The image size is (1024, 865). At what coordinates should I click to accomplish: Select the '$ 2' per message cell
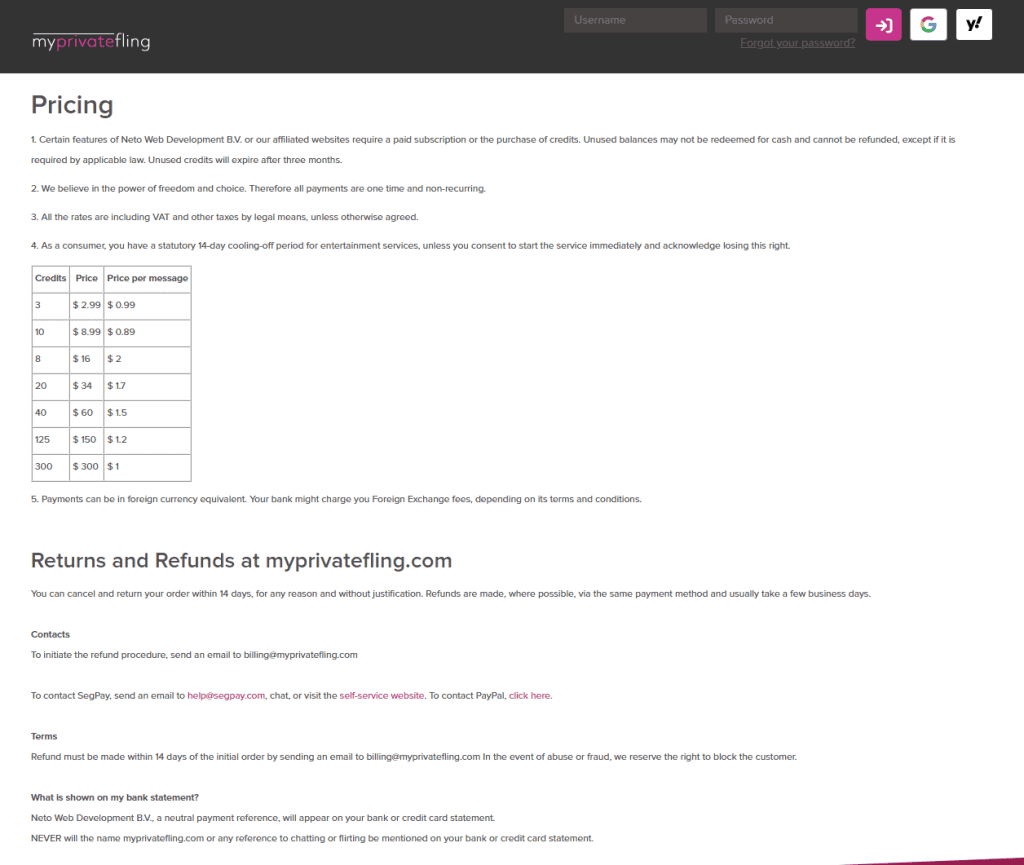tap(147, 359)
